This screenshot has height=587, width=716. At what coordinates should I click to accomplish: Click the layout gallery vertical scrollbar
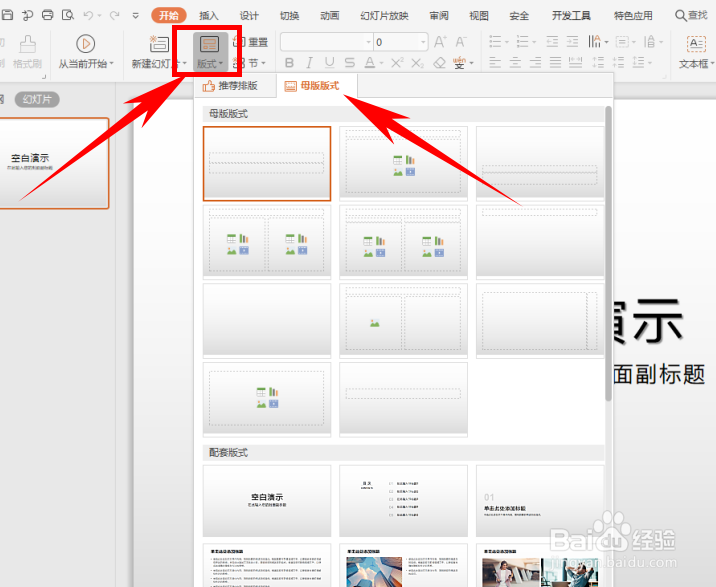(x=608, y=254)
